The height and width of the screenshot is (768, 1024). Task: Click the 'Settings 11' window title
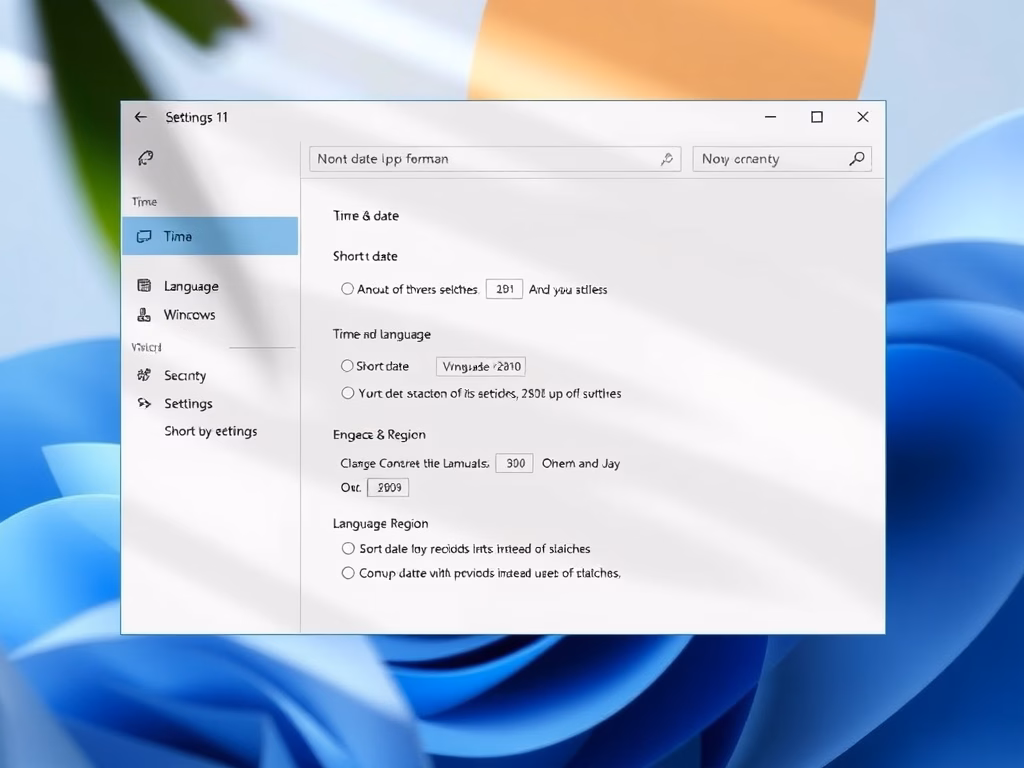197,118
